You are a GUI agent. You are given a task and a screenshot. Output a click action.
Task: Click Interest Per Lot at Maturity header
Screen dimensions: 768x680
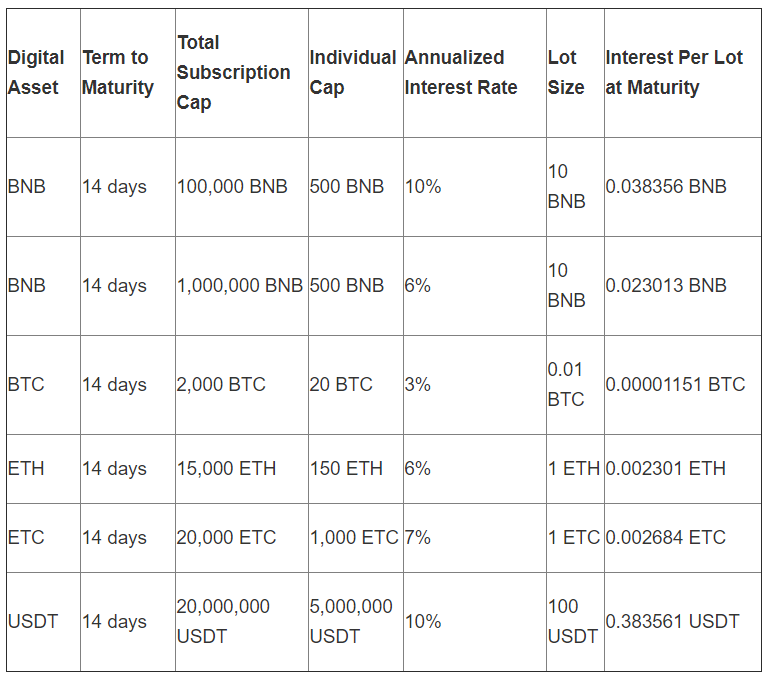coord(674,73)
